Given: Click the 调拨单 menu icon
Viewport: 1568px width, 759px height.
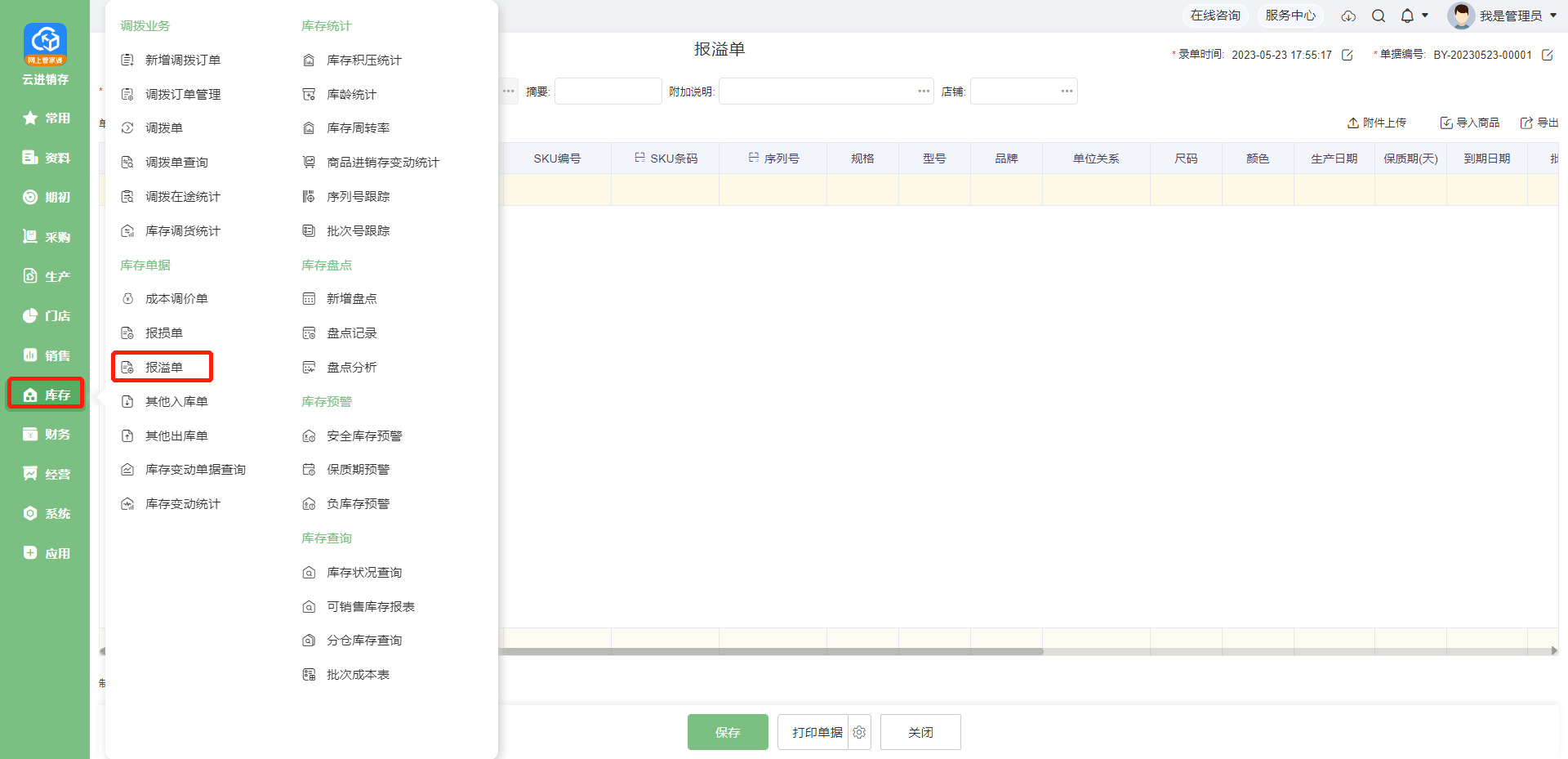Looking at the screenshot, I should pos(127,128).
